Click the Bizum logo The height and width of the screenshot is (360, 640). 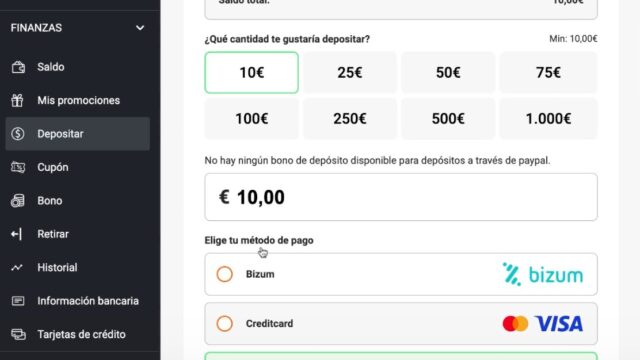[x=543, y=274]
